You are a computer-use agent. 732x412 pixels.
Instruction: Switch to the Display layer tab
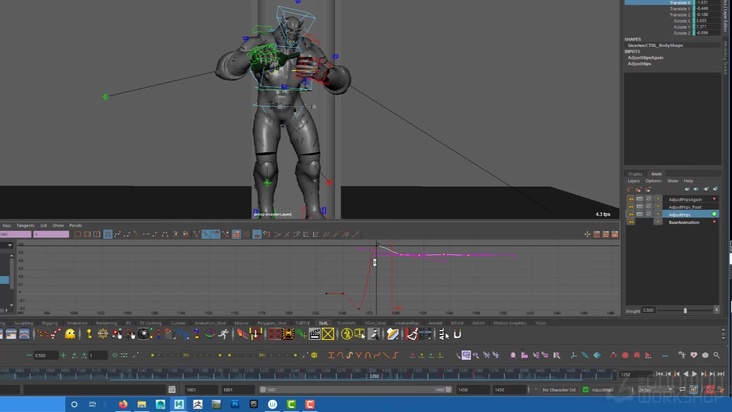635,174
